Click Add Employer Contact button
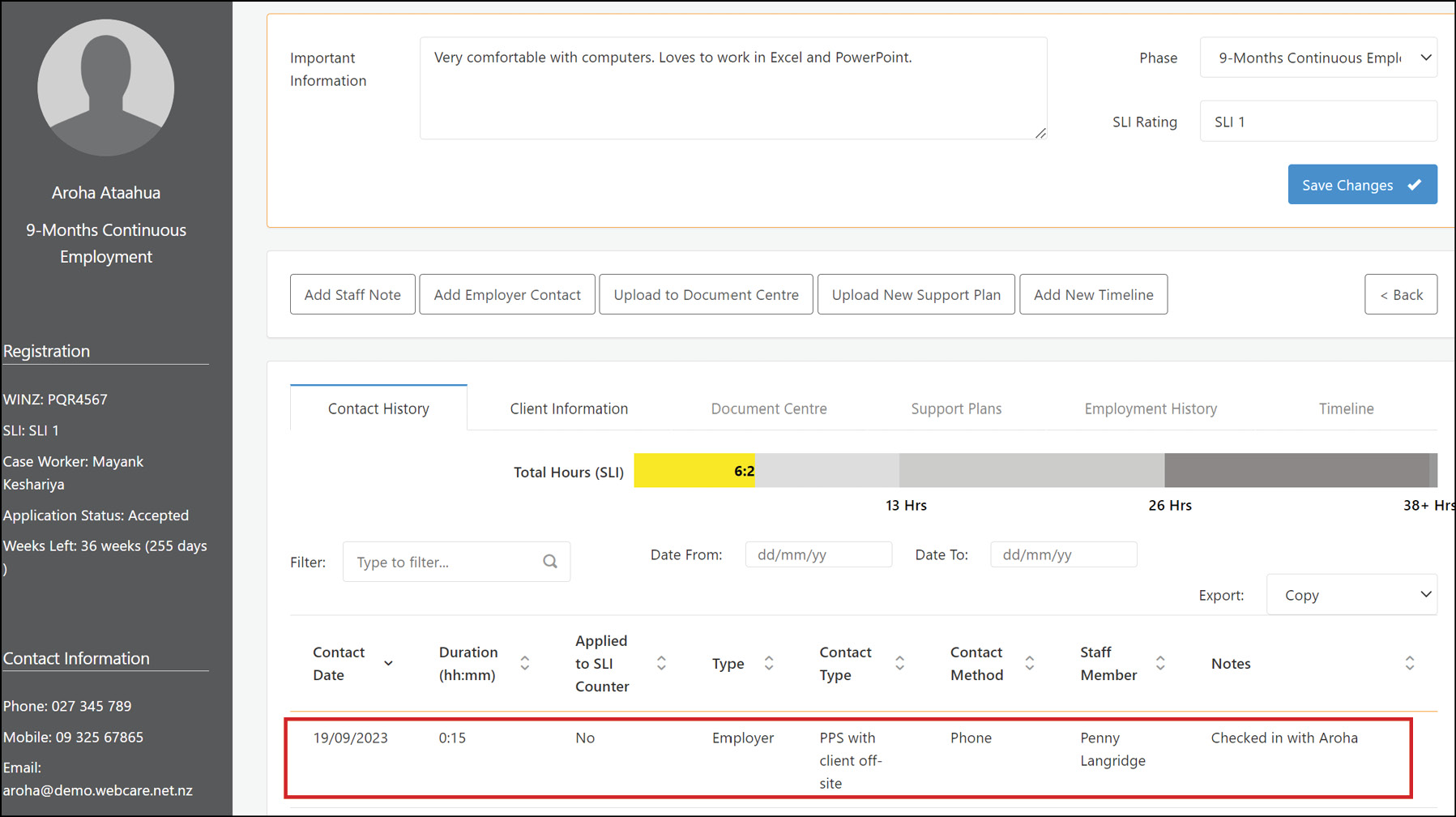This screenshot has height=817, width=1456. [x=507, y=294]
